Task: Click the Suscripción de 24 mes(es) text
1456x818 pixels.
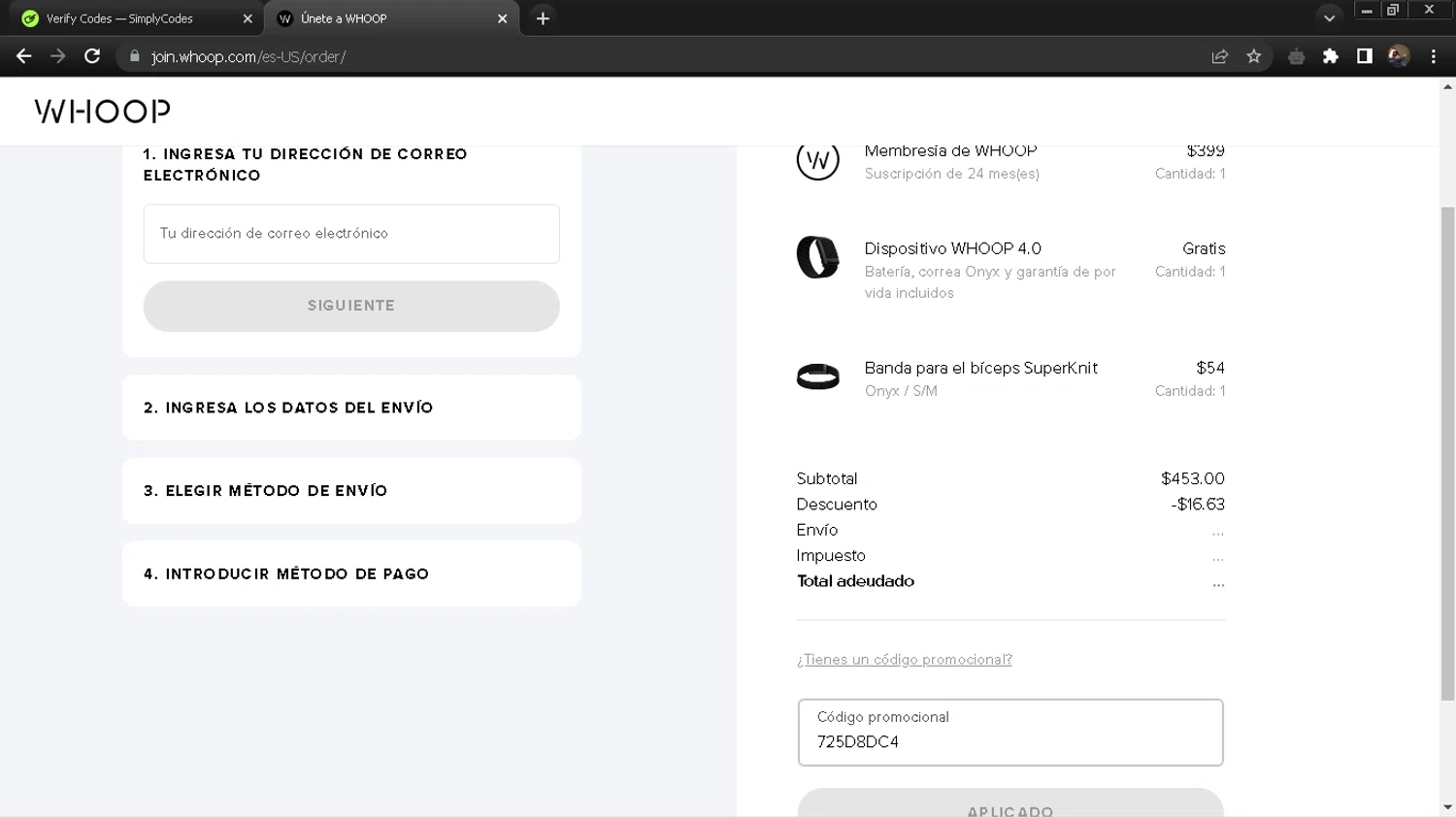Action: pyautogui.click(x=952, y=174)
